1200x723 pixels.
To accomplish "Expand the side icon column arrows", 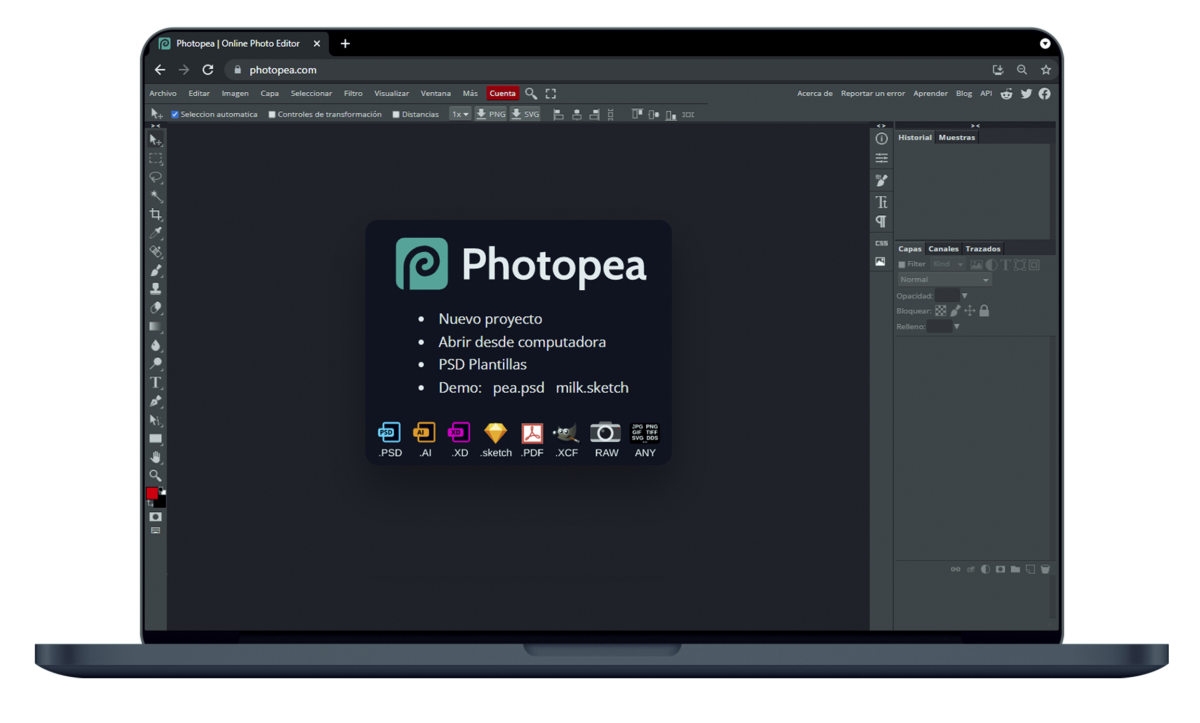I will pyautogui.click(x=881, y=126).
